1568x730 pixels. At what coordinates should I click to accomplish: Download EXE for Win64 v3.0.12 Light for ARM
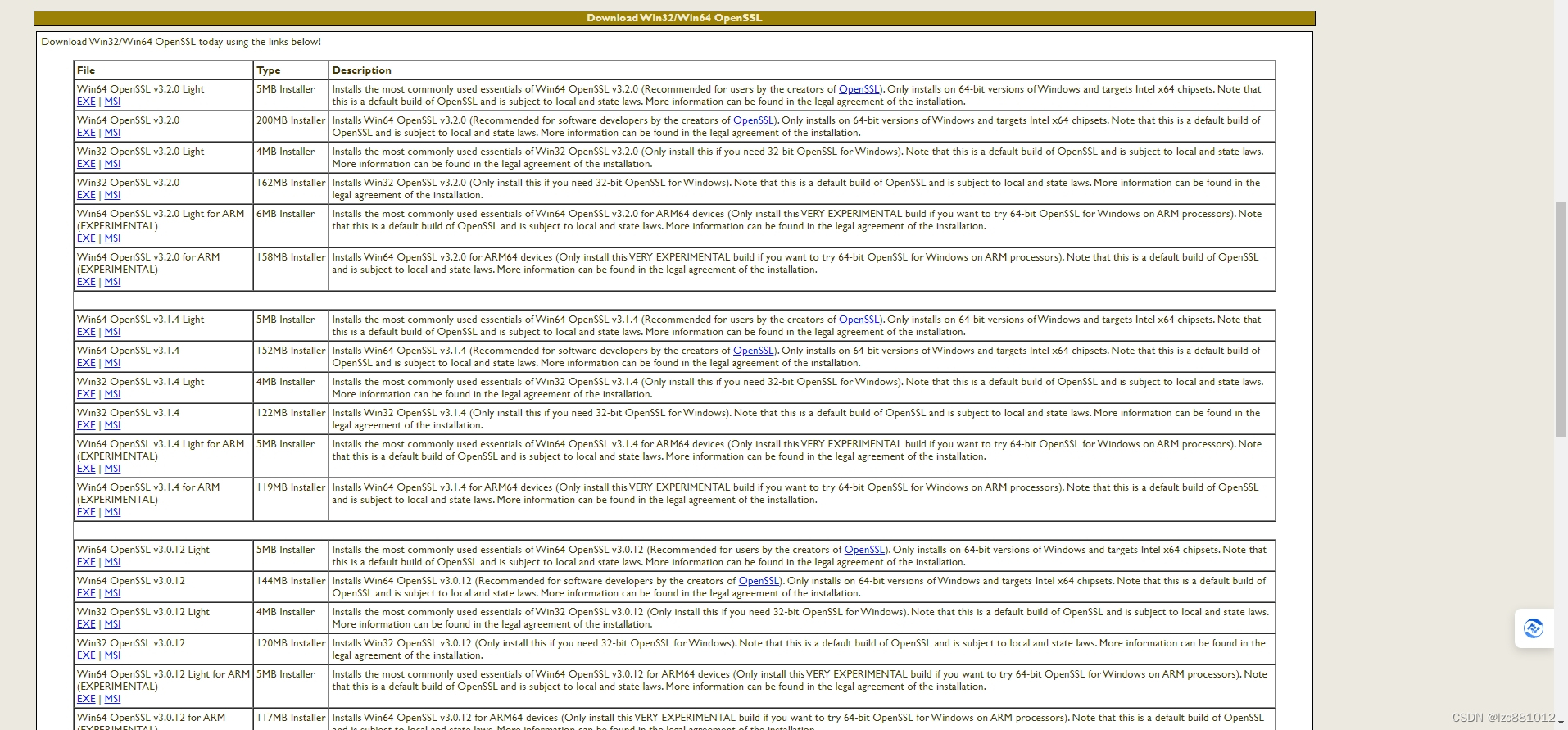click(86, 699)
